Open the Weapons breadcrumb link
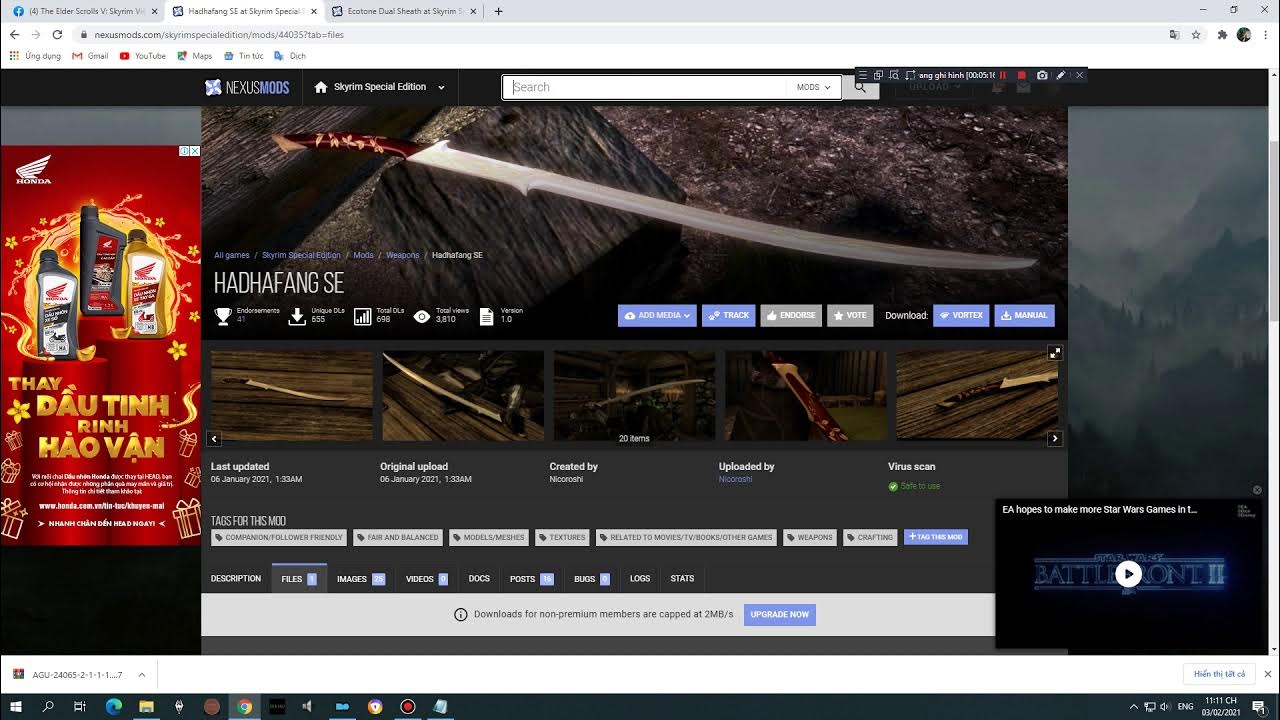The height and width of the screenshot is (720, 1280). (403, 255)
